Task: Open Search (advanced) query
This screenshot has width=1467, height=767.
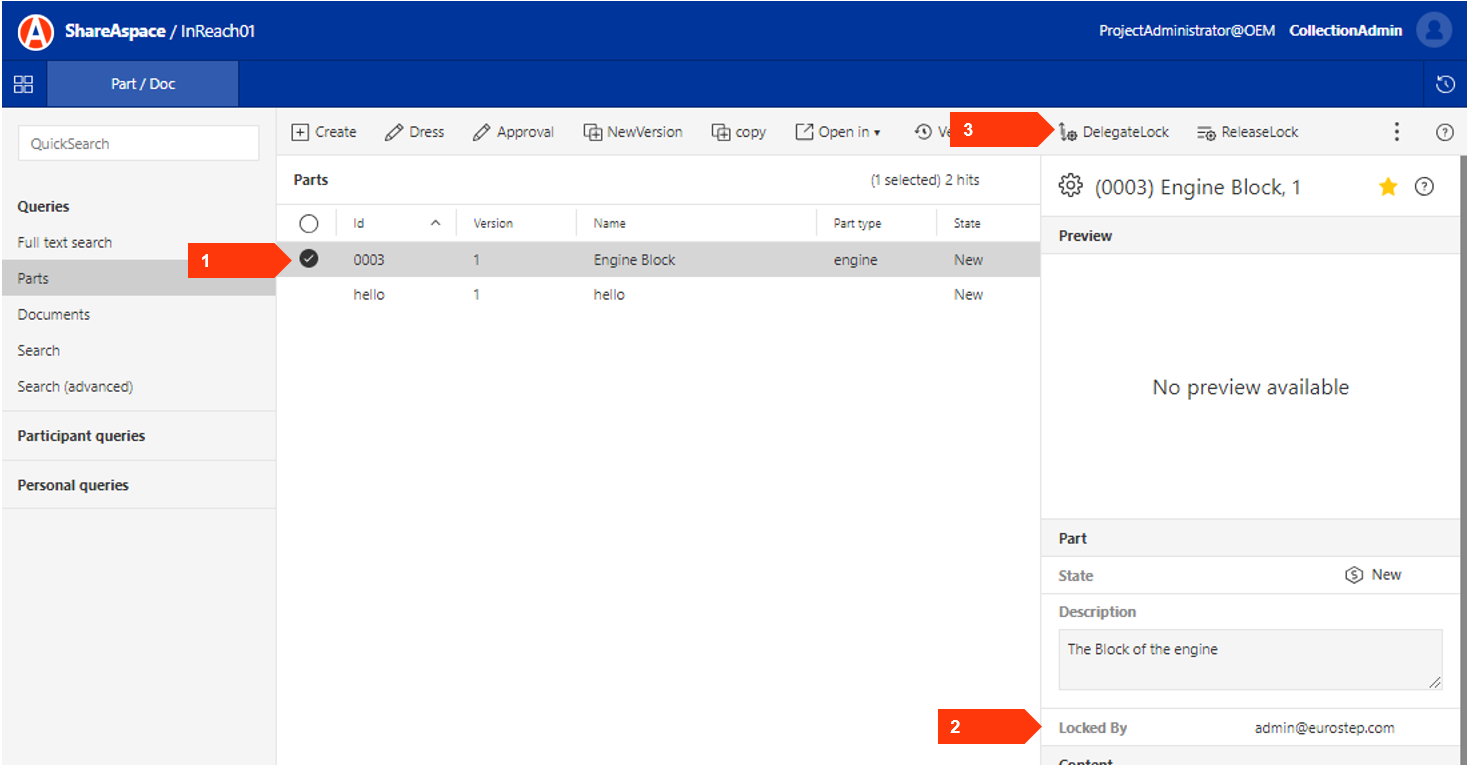Action: pos(75,386)
